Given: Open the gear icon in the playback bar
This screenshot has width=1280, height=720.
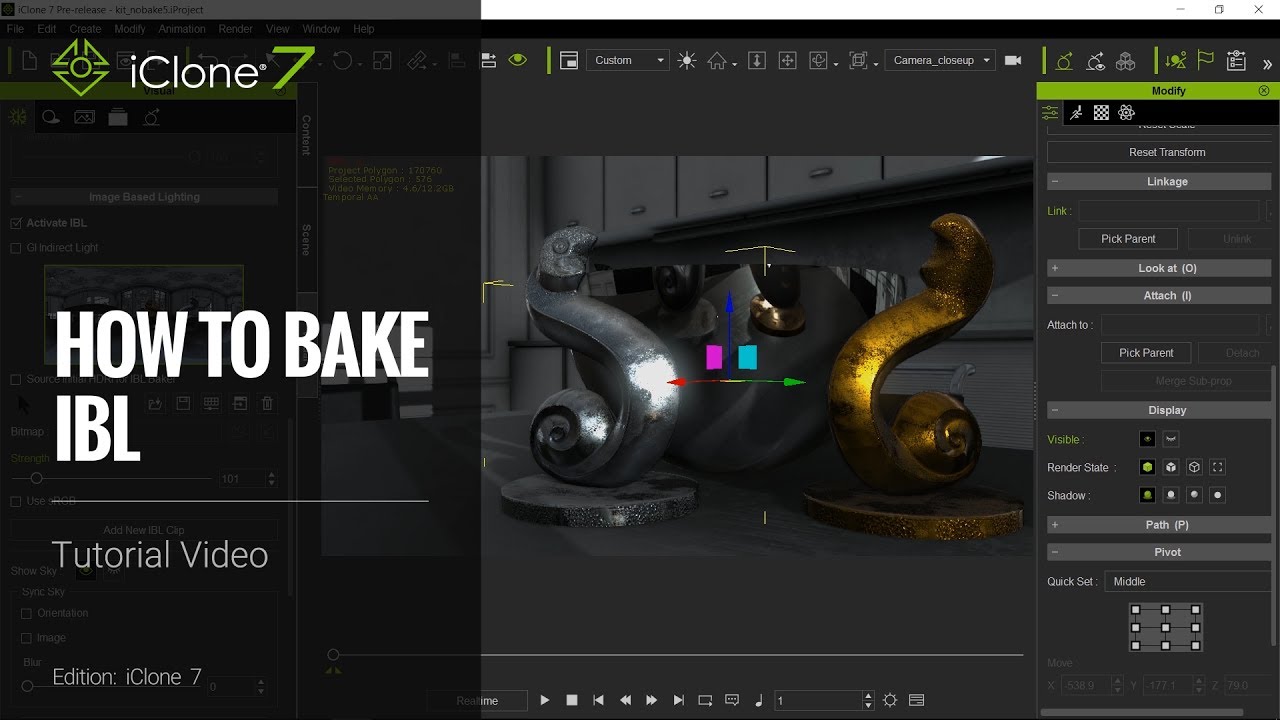Looking at the screenshot, I should (890, 701).
